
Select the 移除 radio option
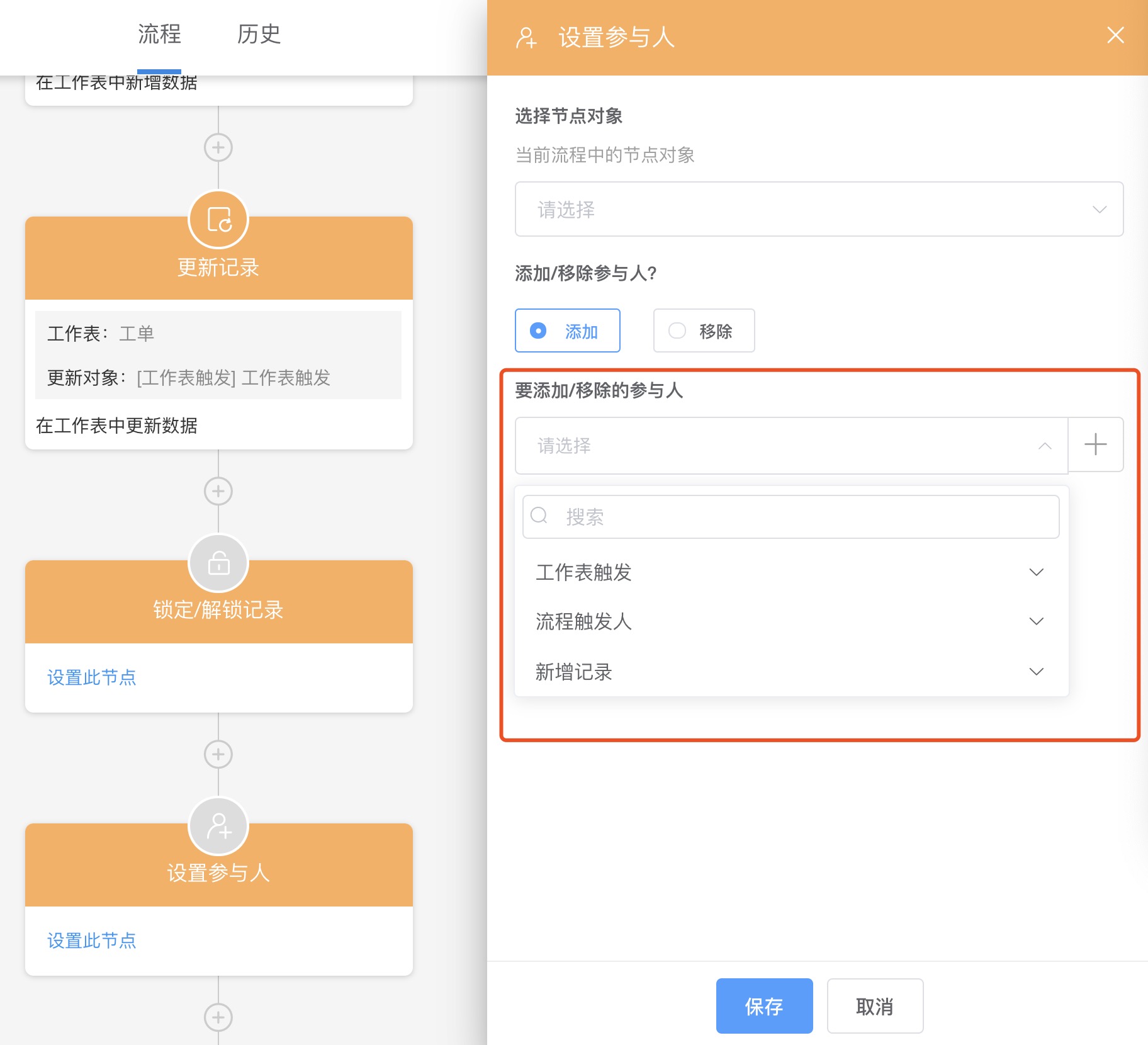point(704,330)
